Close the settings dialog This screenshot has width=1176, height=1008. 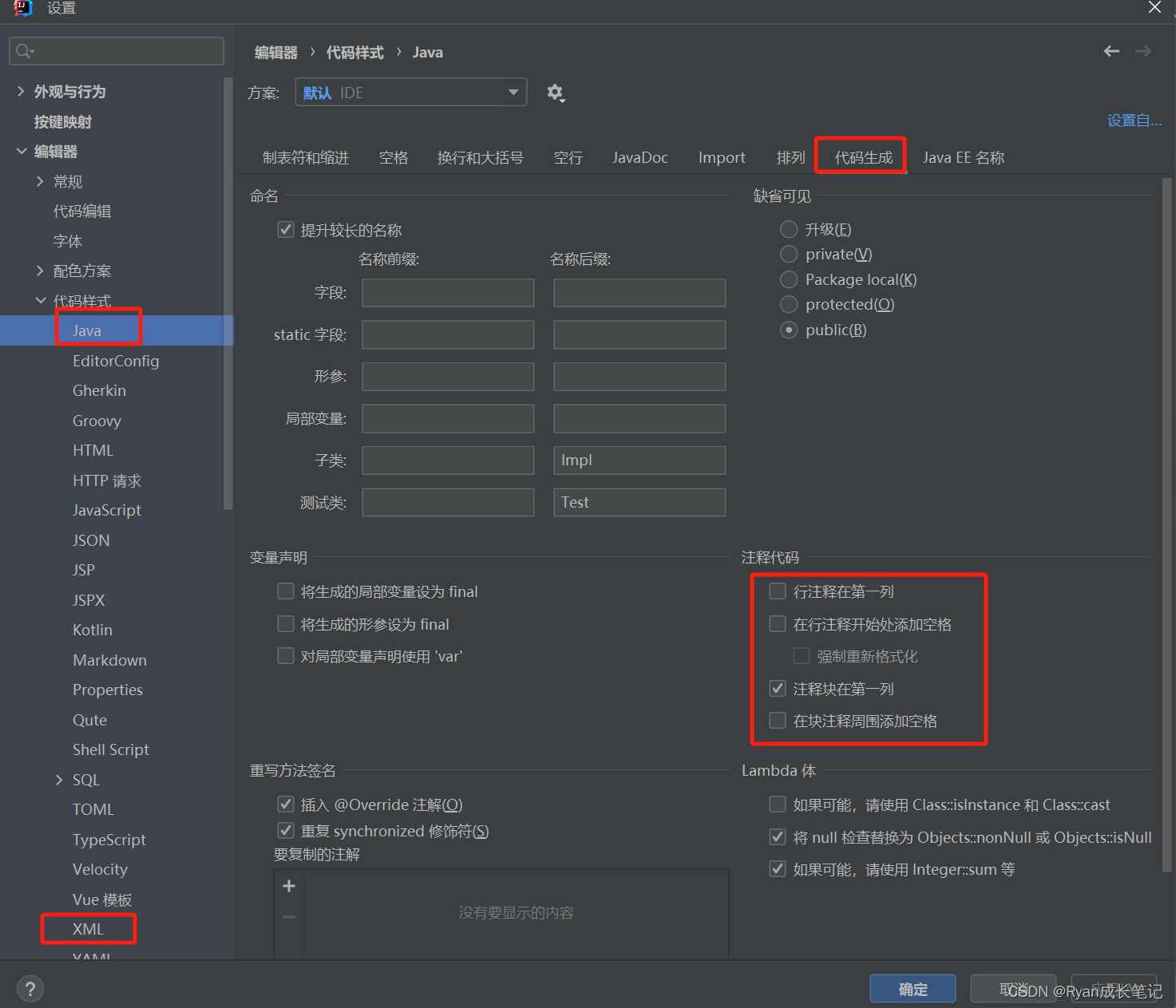click(1154, 7)
